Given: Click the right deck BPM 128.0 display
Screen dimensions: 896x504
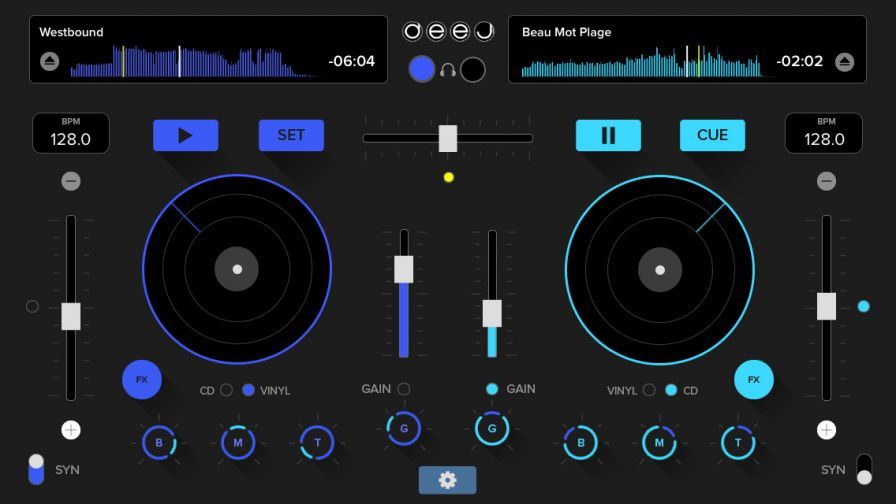Looking at the screenshot, I should tap(824, 133).
